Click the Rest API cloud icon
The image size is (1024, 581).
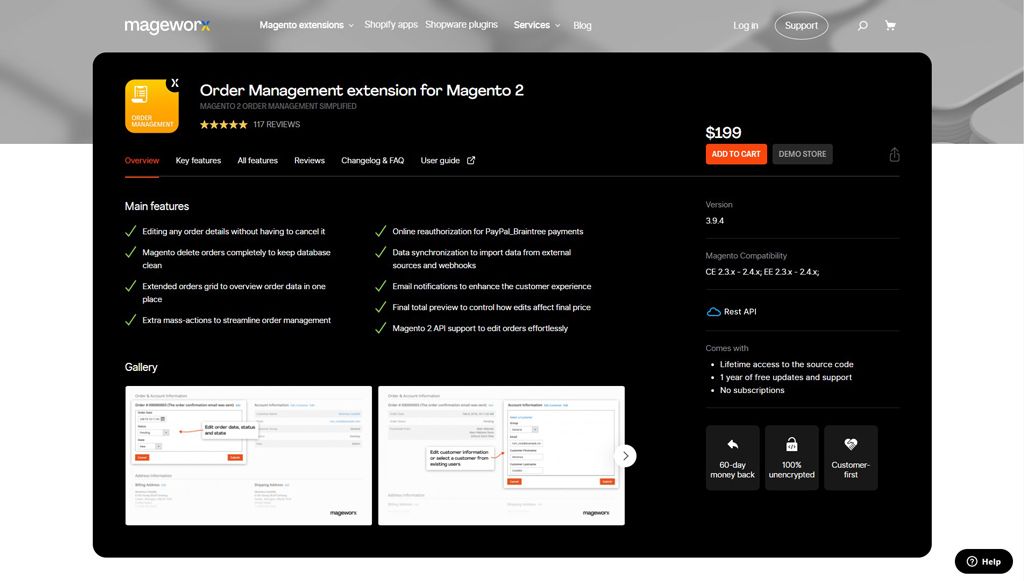[x=712, y=311]
